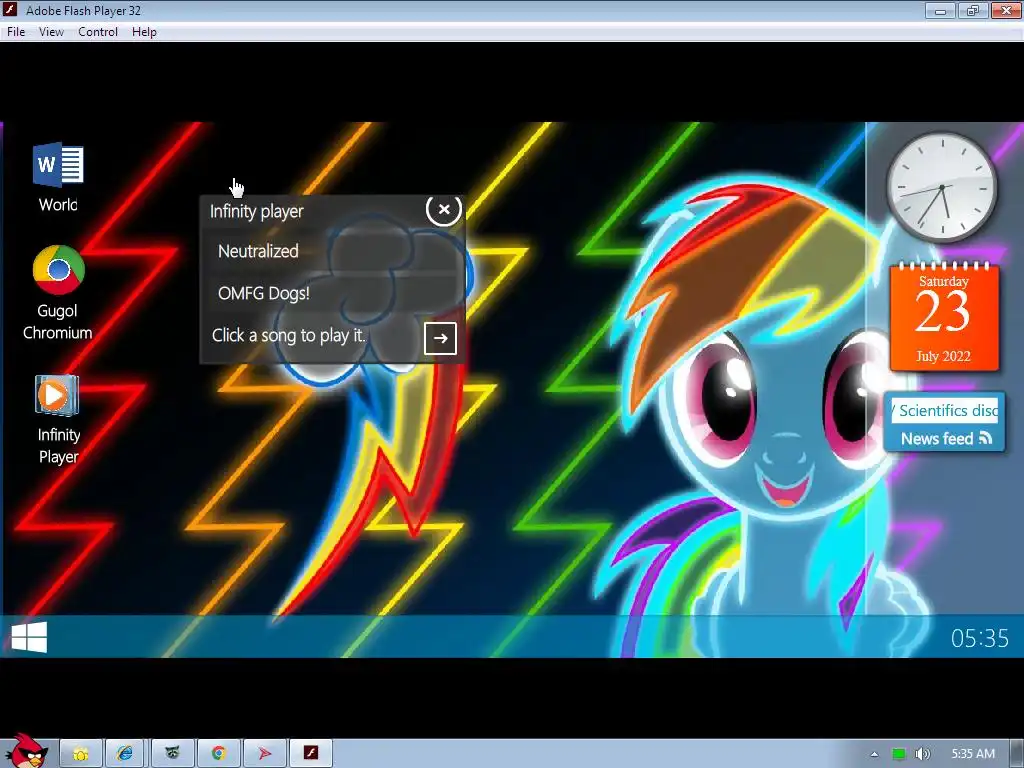Select the Flash Player taskbar button
Viewport: 1024px width, 768px height.
[x=311, y=754]
